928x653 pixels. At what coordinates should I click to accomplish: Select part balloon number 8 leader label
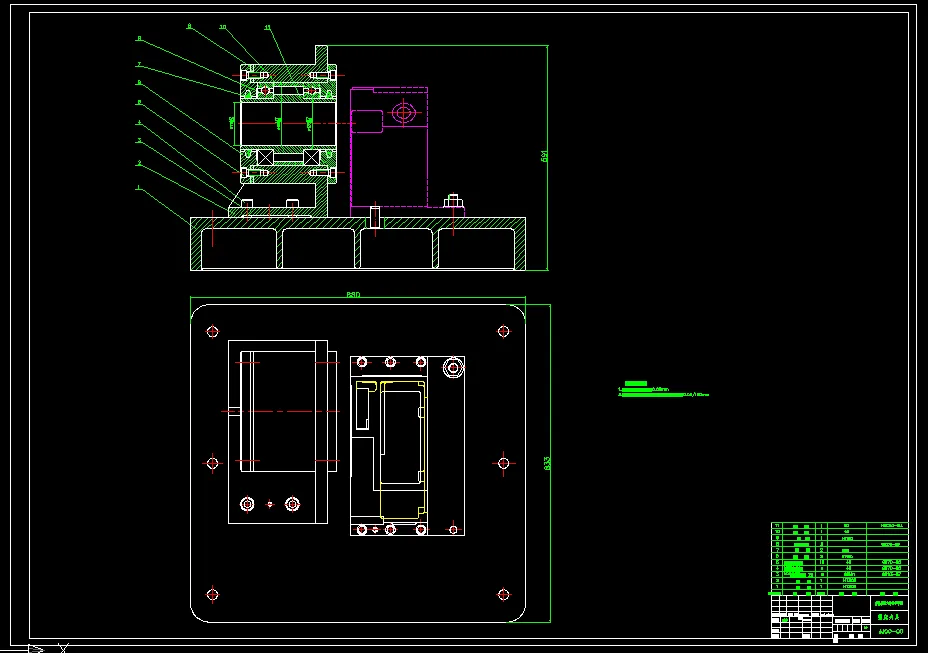(139, 38)
